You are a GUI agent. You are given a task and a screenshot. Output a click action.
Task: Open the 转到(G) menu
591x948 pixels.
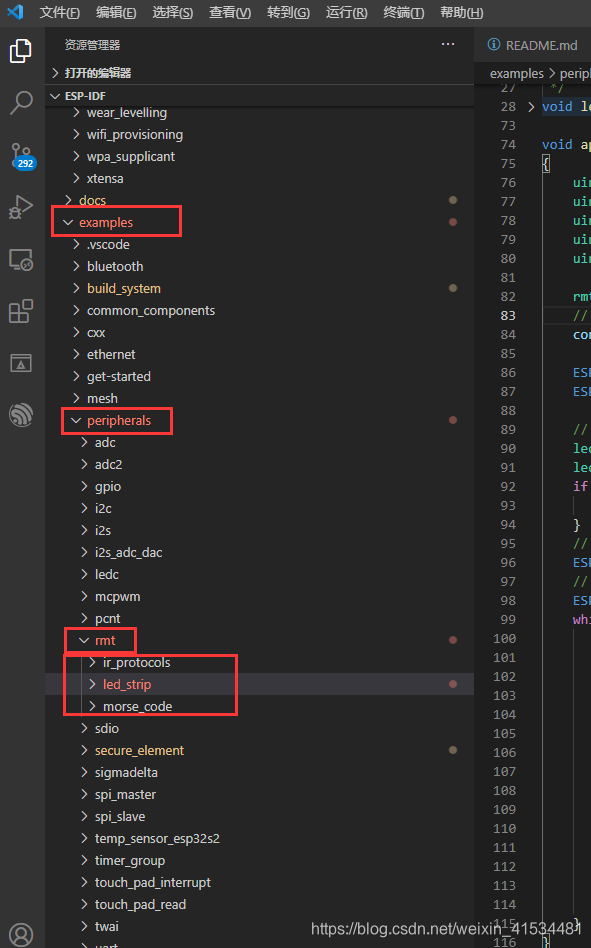(x=288, y=12)
